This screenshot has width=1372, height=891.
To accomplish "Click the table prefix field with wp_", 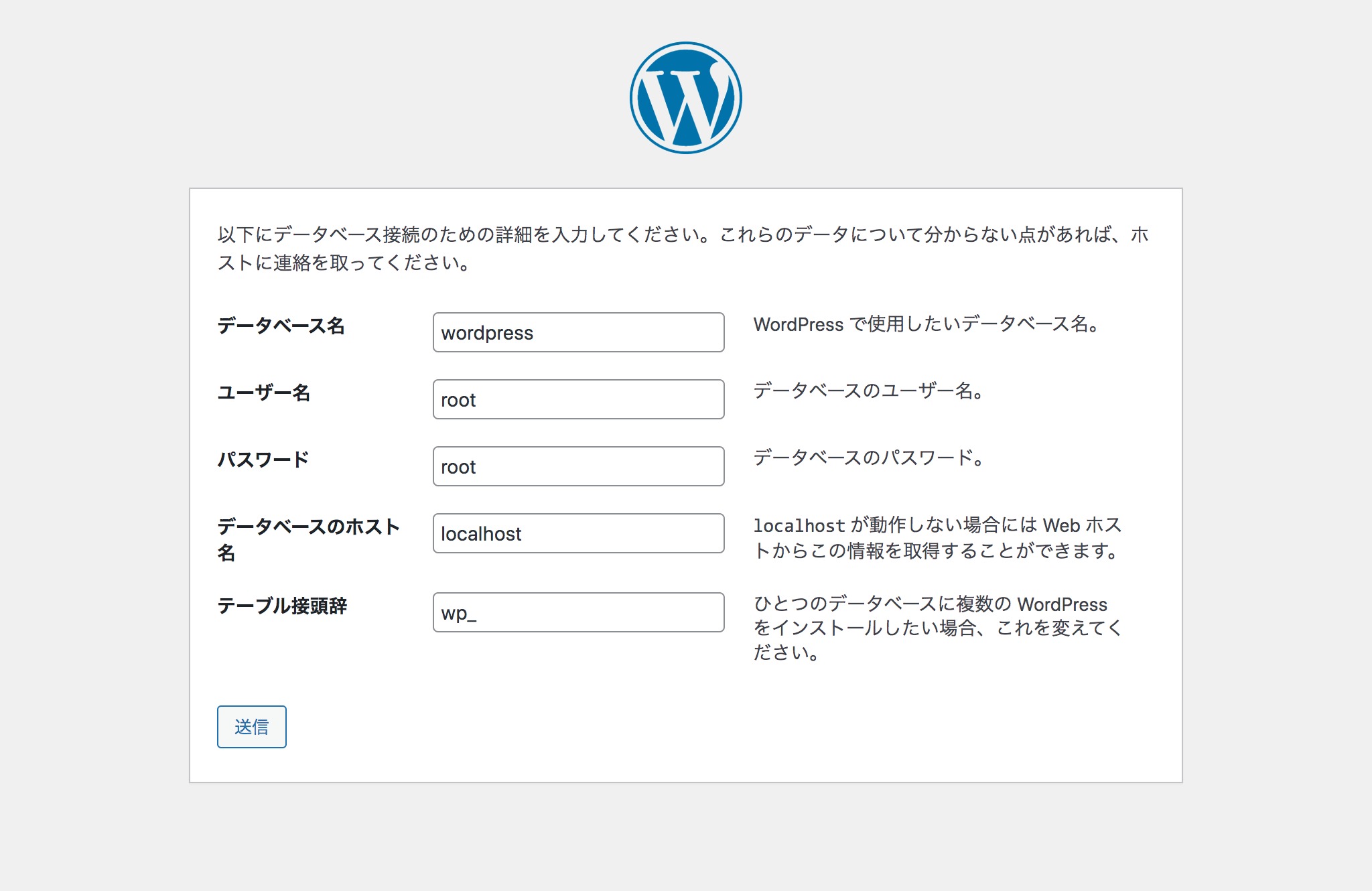I will point(578,612).
